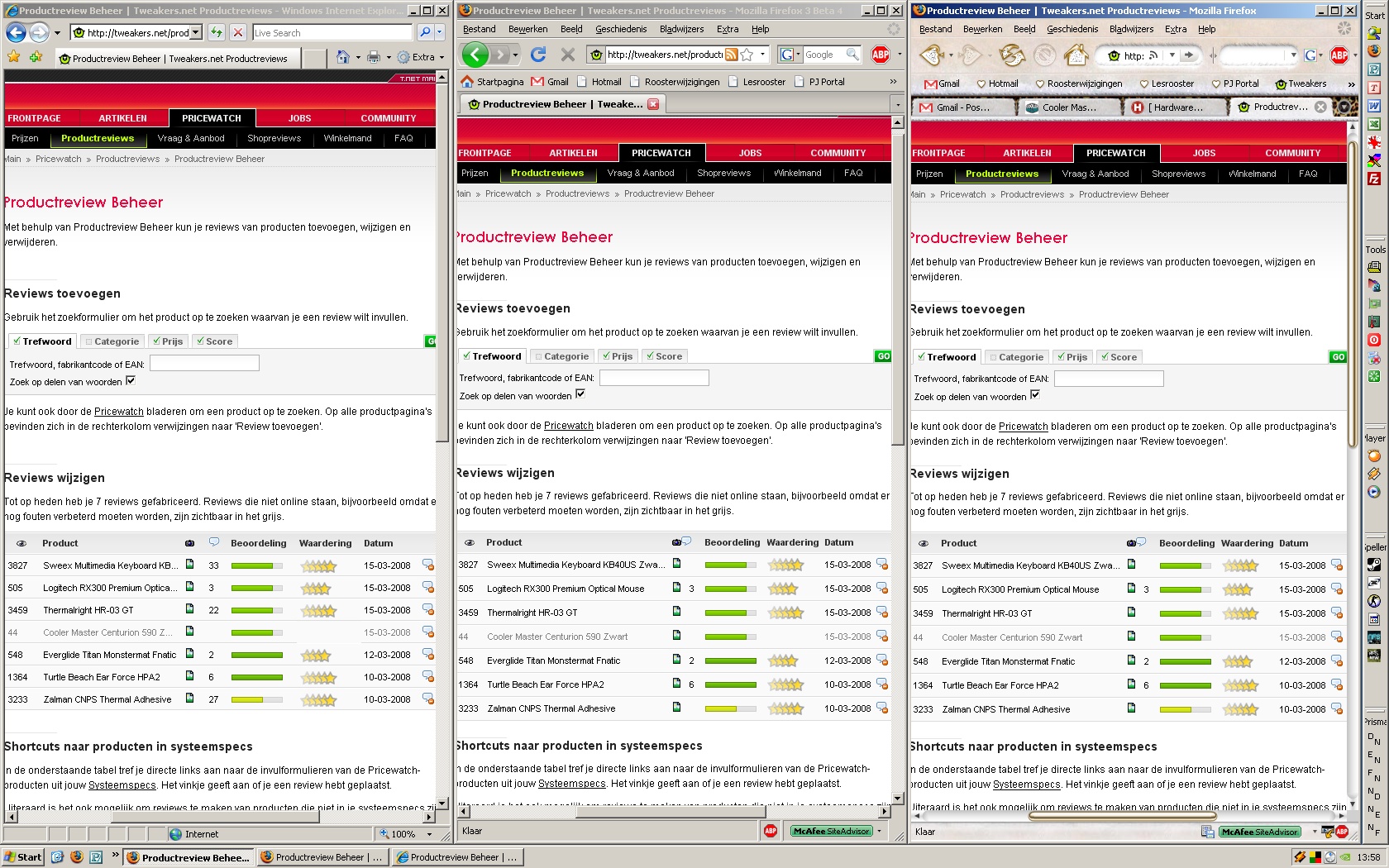The image size is (1389, 868).
Task: Open the search engine dropdown in Firefox 3 Beta
Action: (787, 55)
